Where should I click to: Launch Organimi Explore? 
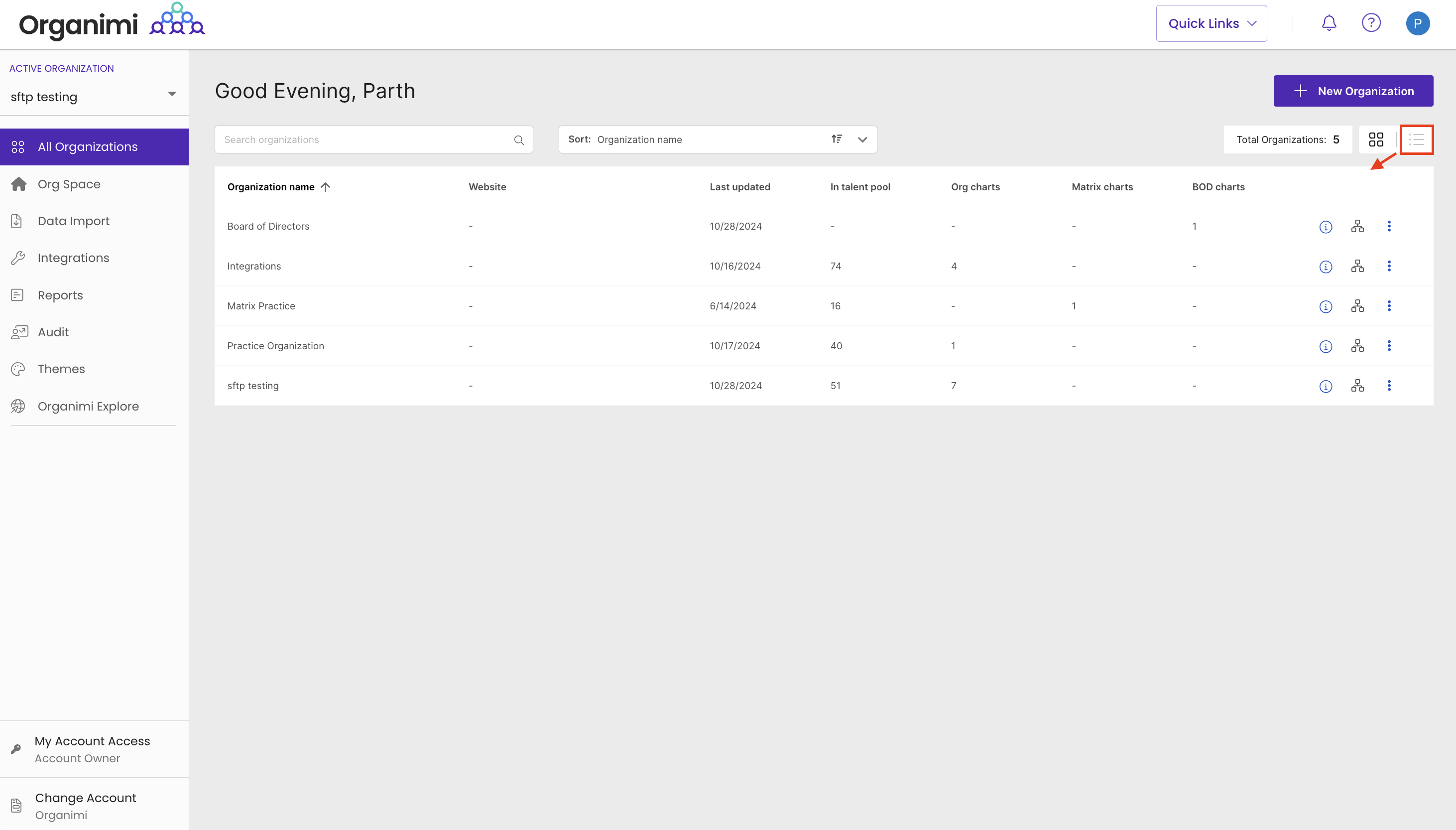(x=88, y=406)
